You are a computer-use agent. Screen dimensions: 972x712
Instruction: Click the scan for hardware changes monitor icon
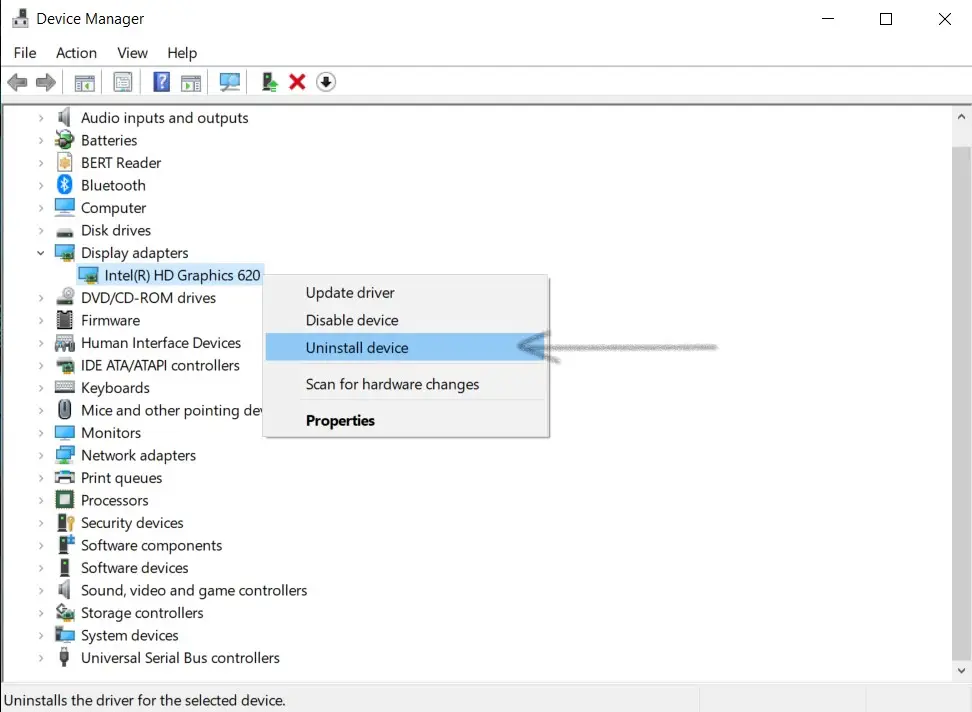230,82
